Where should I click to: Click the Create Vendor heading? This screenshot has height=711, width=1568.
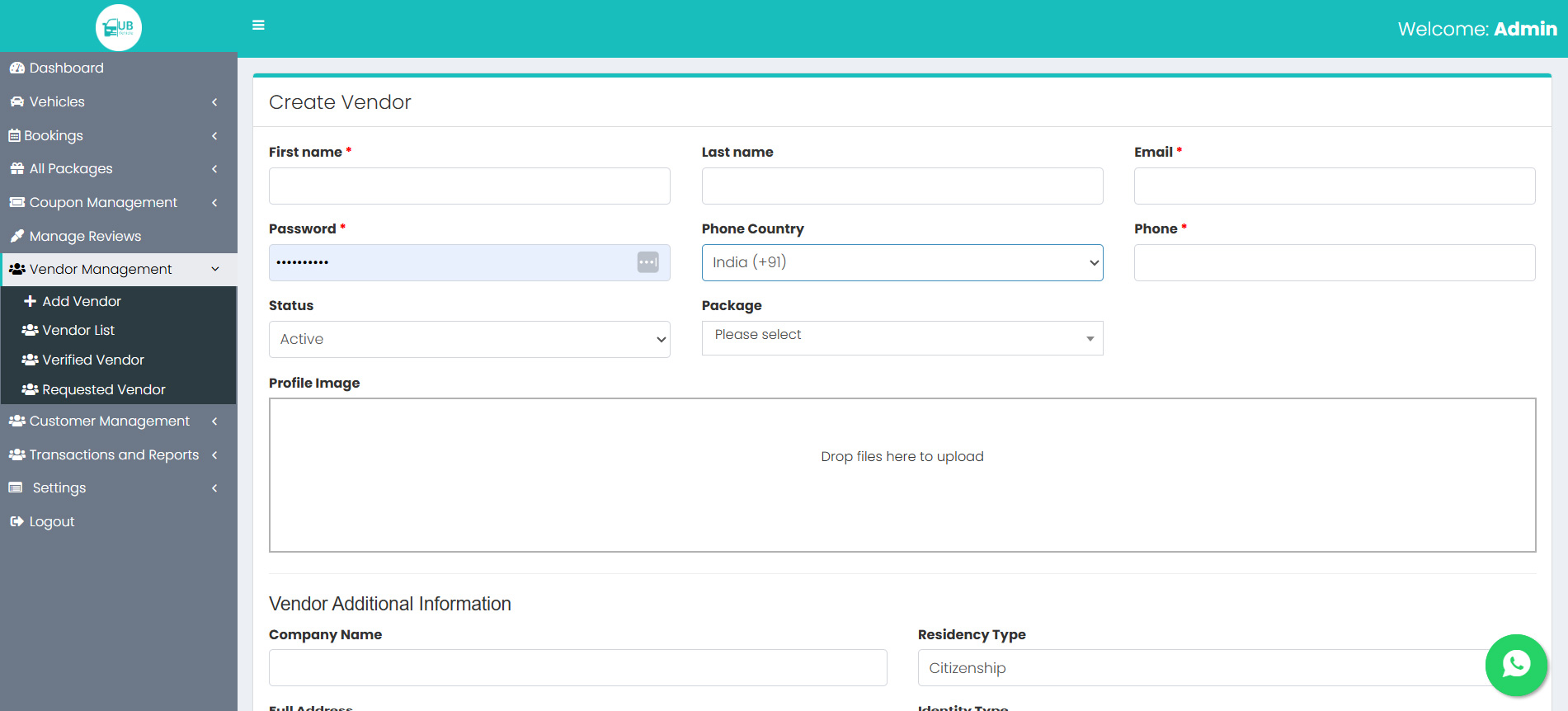tap(340, 102)
